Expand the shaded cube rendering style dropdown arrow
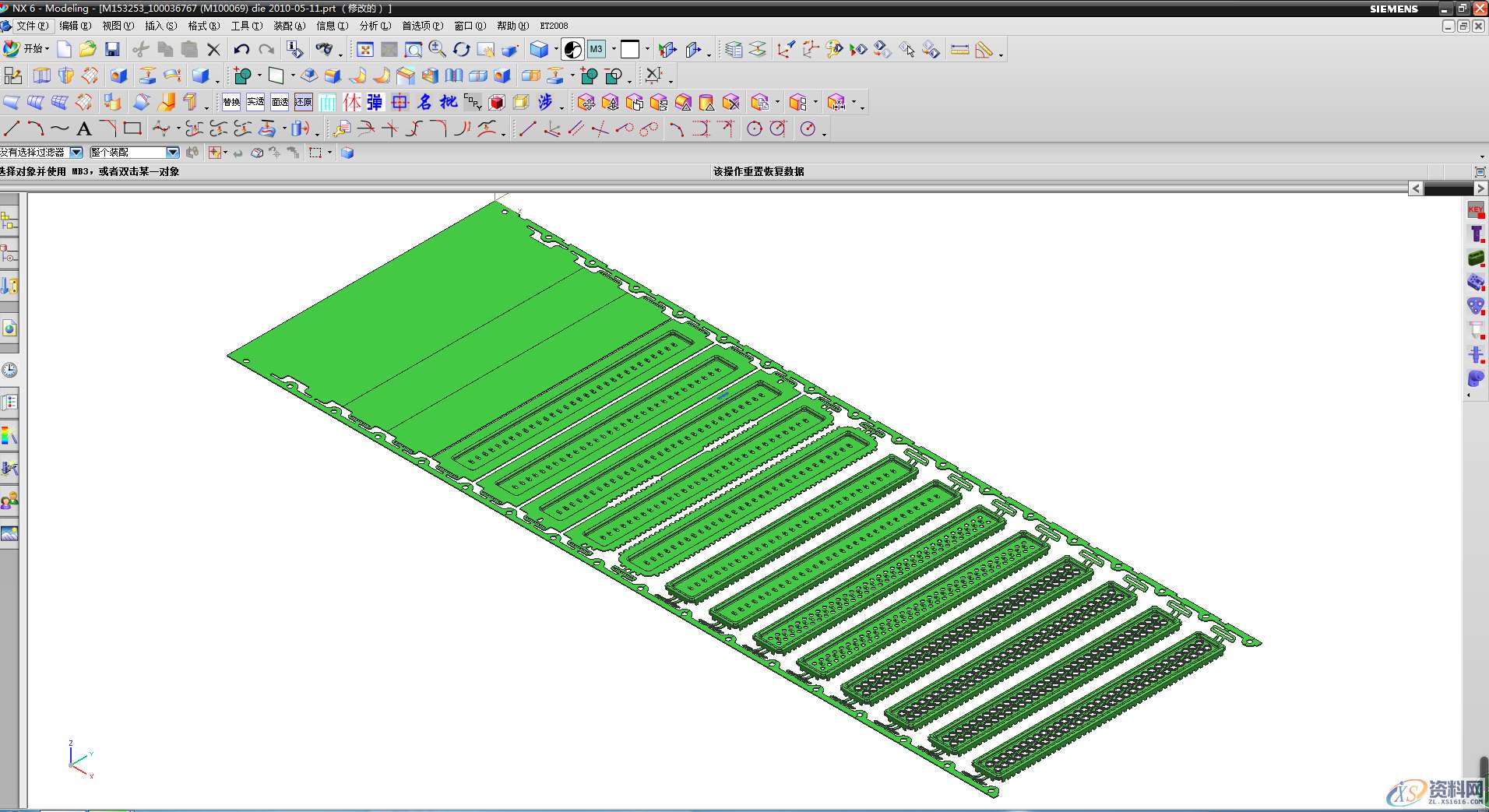1489x812 pixels. point(556,50)
